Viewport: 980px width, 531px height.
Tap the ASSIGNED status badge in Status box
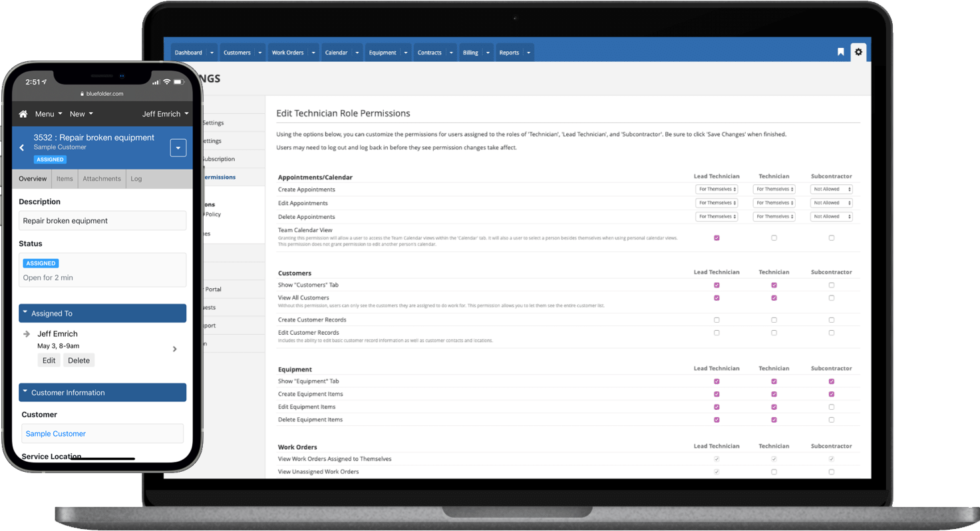(x=41, y=263)
